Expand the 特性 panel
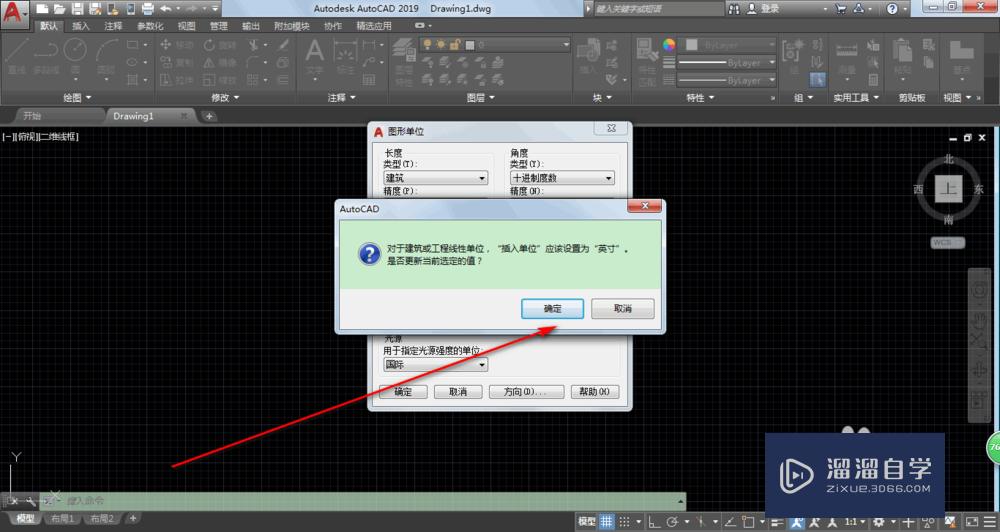This screenshot has width=1000, height=532. [x=700, y=98]
